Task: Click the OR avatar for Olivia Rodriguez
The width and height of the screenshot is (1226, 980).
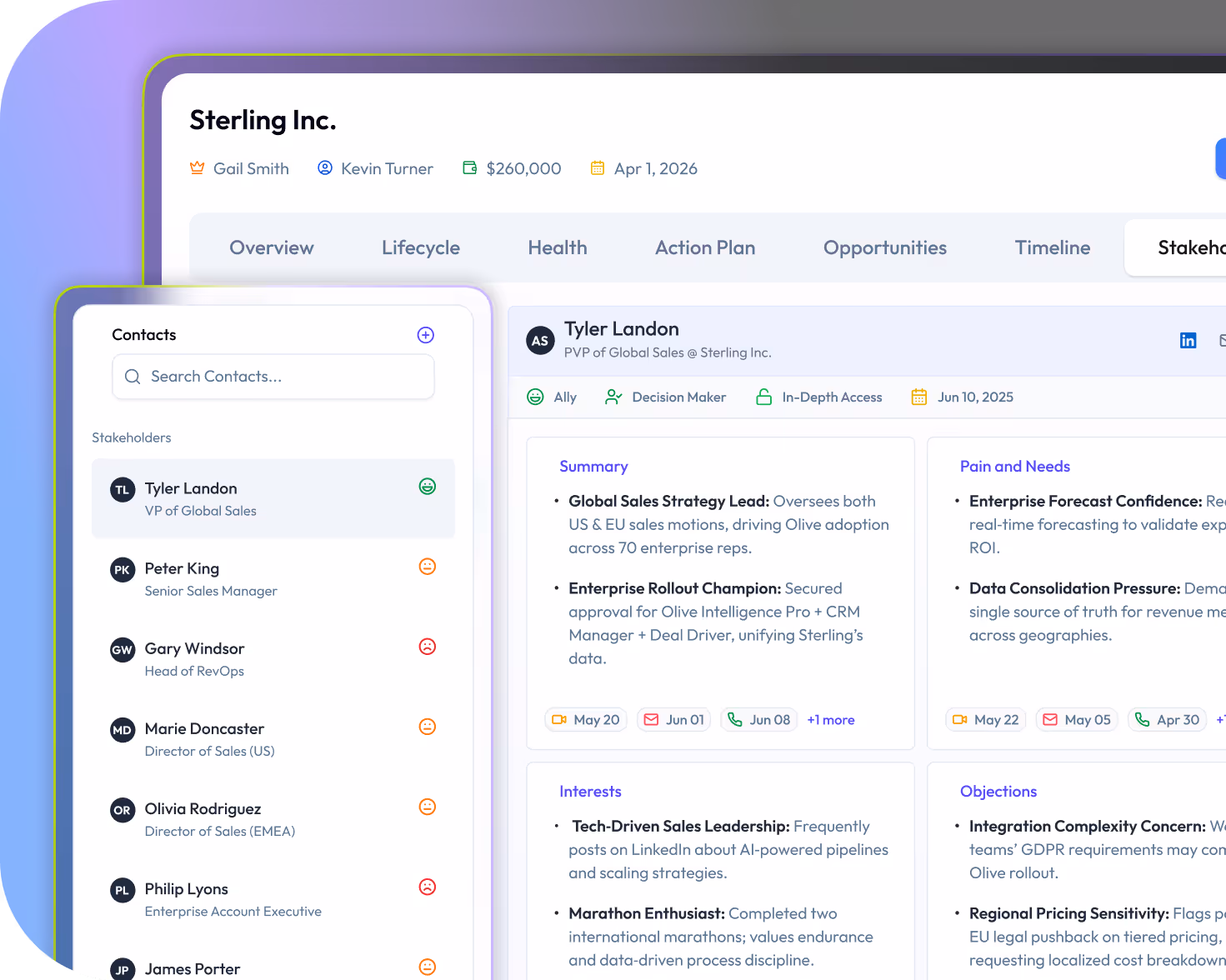Action: click(123, 810)
